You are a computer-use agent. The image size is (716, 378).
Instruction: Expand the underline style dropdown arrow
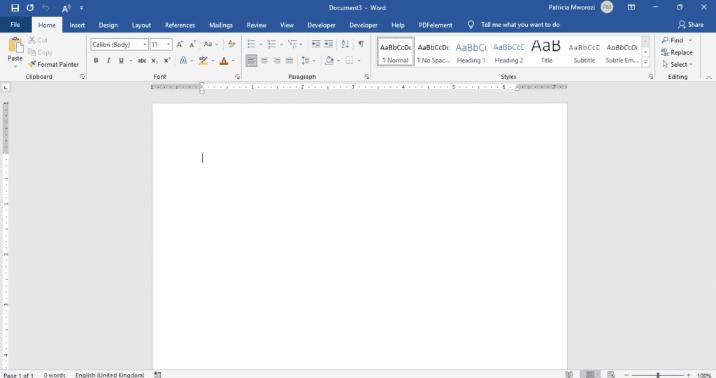pos(131,60)
